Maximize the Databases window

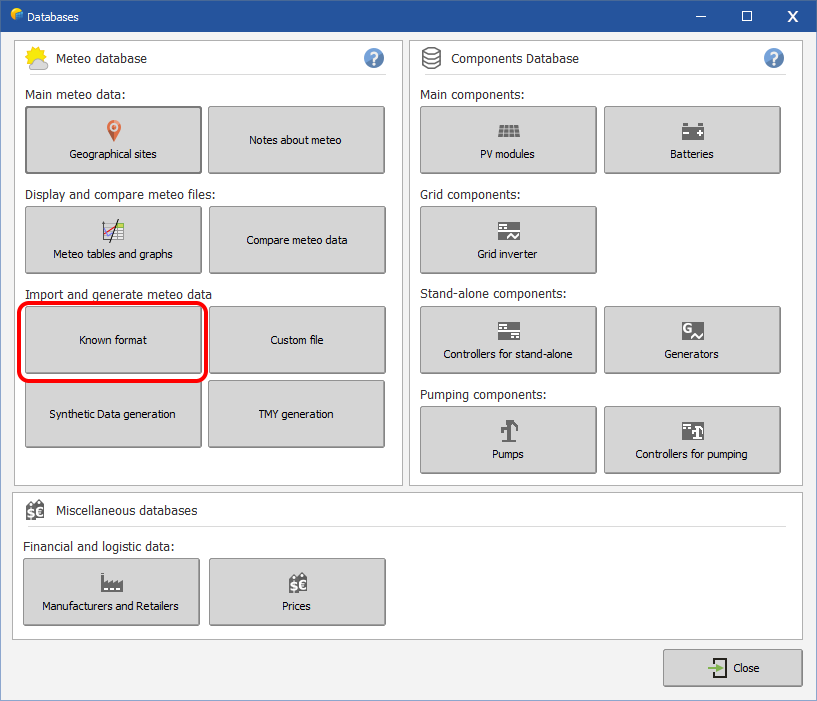pyautogui.click(x=747, y=16)
